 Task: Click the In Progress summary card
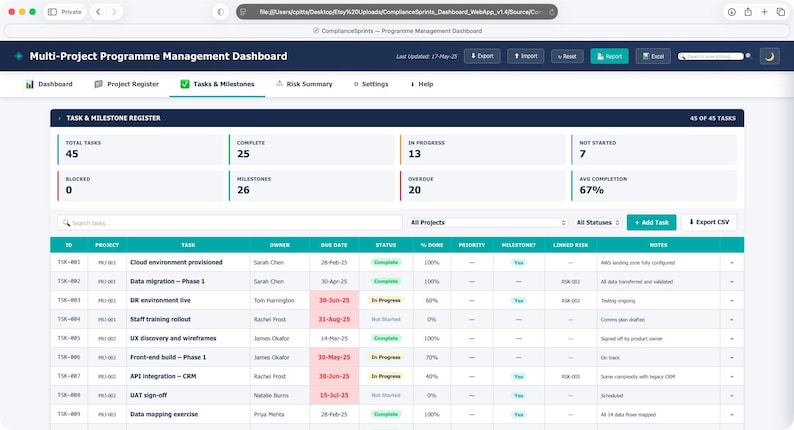483,149
